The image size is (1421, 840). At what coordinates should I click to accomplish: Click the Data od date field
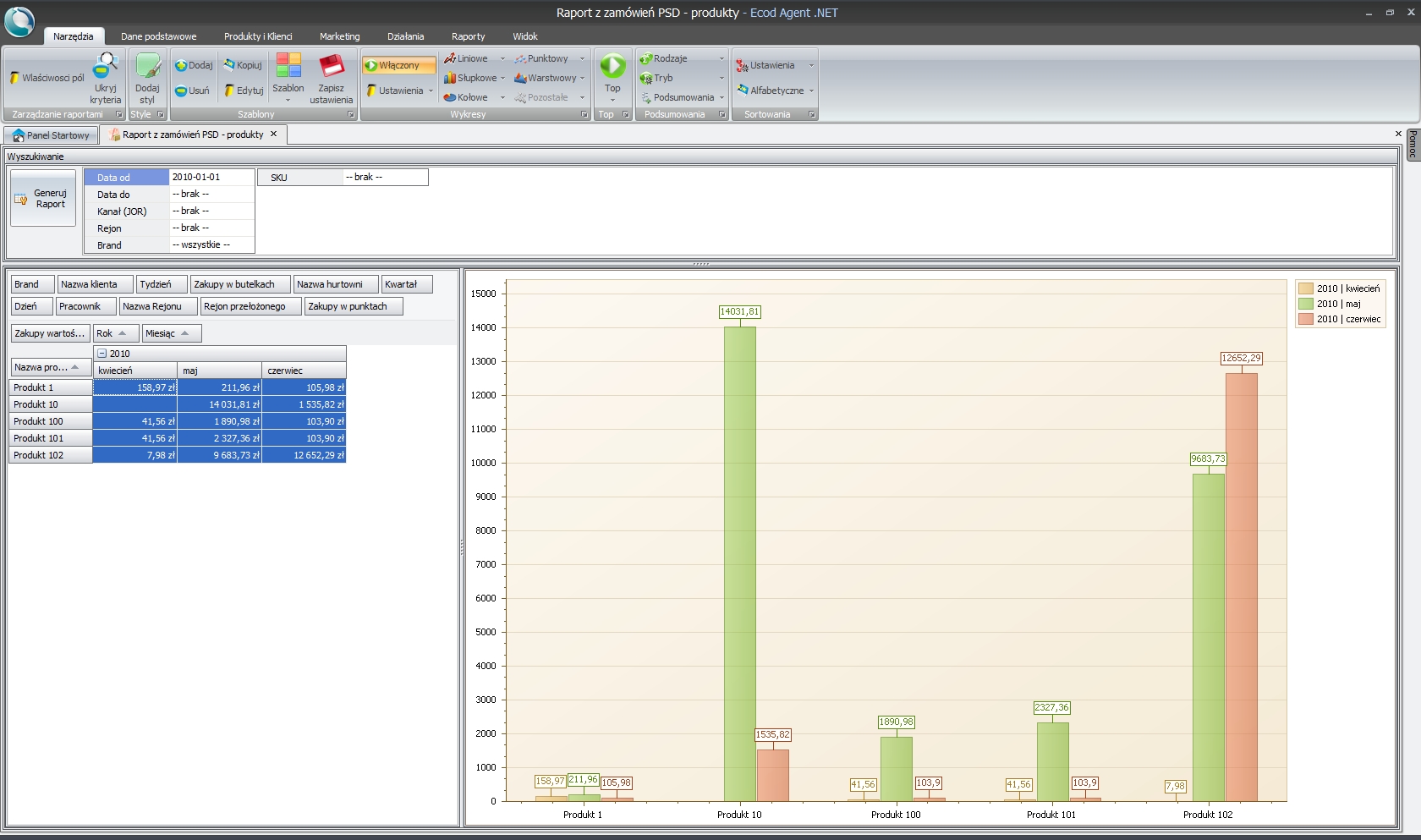pos(211,178)
